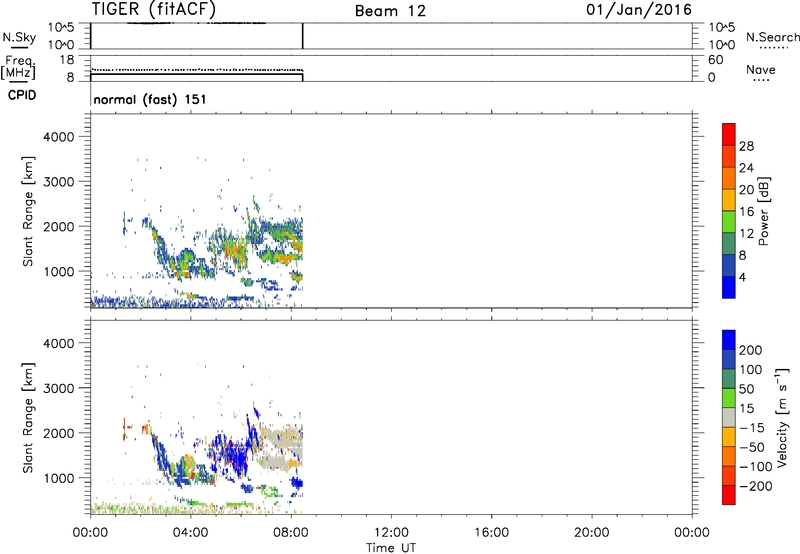Image resolution: width=800 pixels, height=554 pixels.
Task: Click the N.Sky legend label
Action: 19,37
